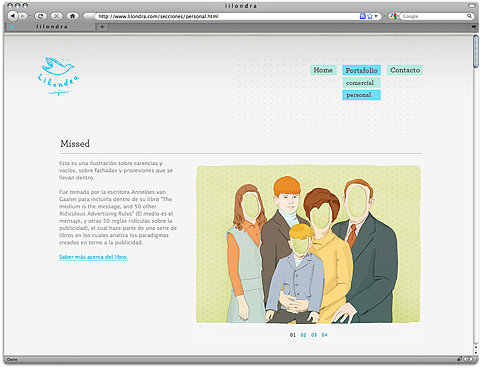Select the lilondra browser tab

[52, 27]
